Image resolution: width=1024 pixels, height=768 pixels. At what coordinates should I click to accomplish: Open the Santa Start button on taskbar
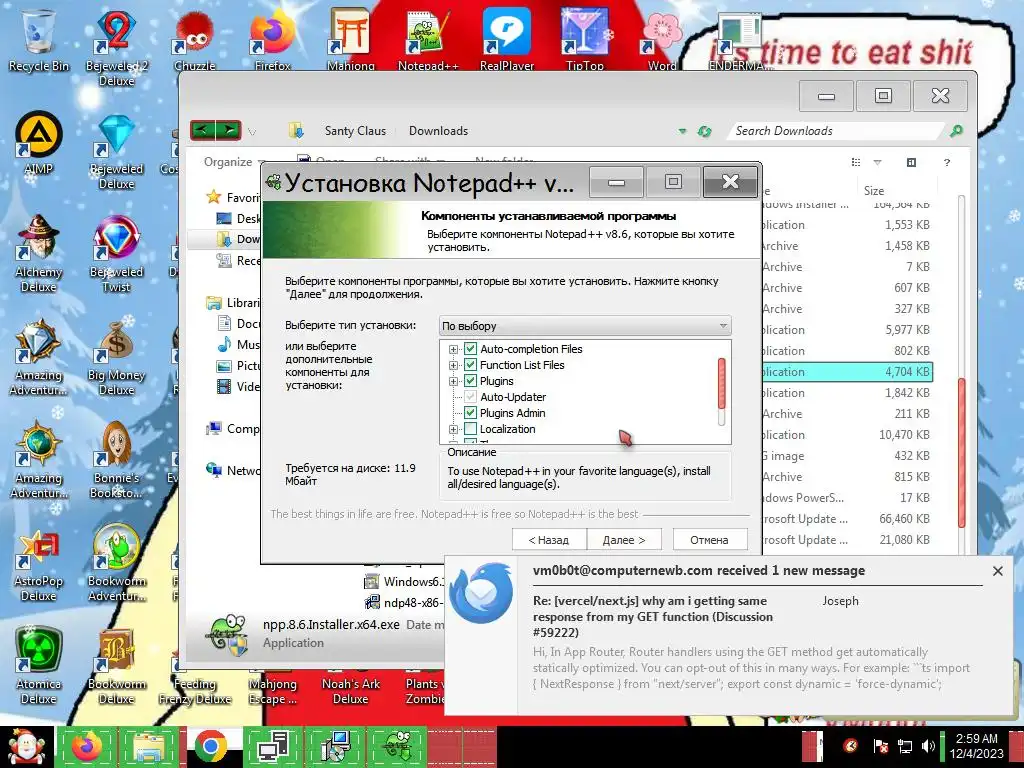pyautogui.click(x=26, y=747)
